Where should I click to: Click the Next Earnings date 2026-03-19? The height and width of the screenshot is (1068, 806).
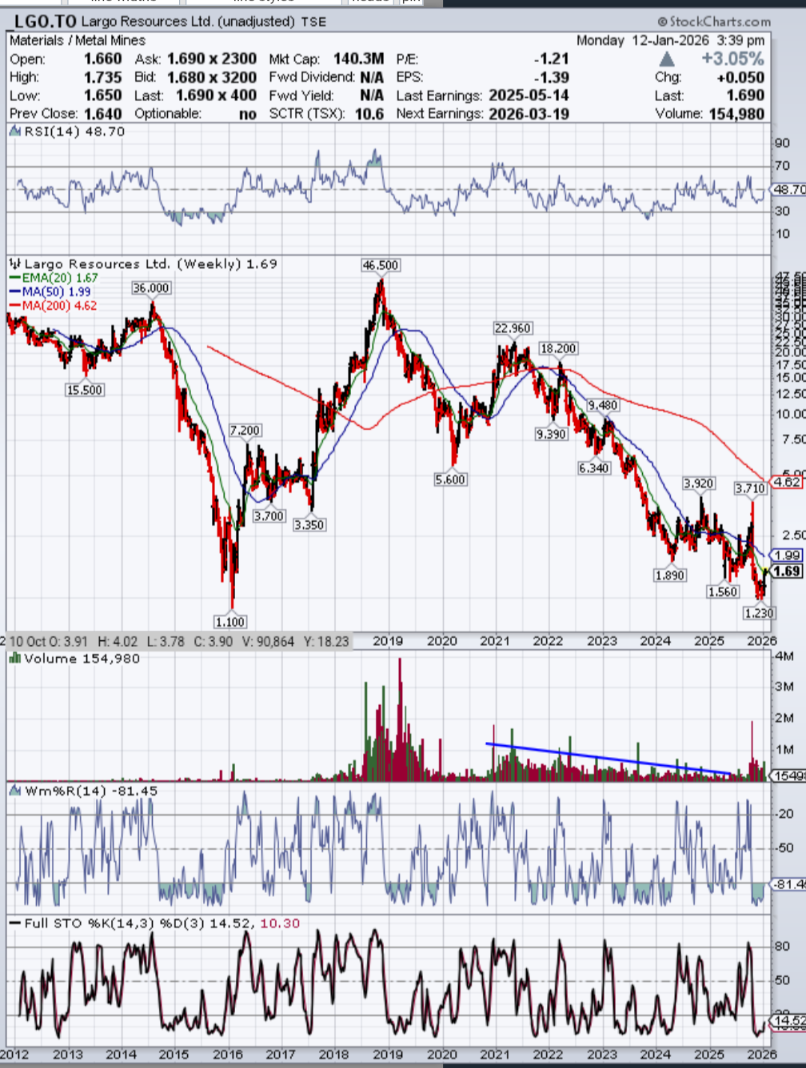(529, 114)
